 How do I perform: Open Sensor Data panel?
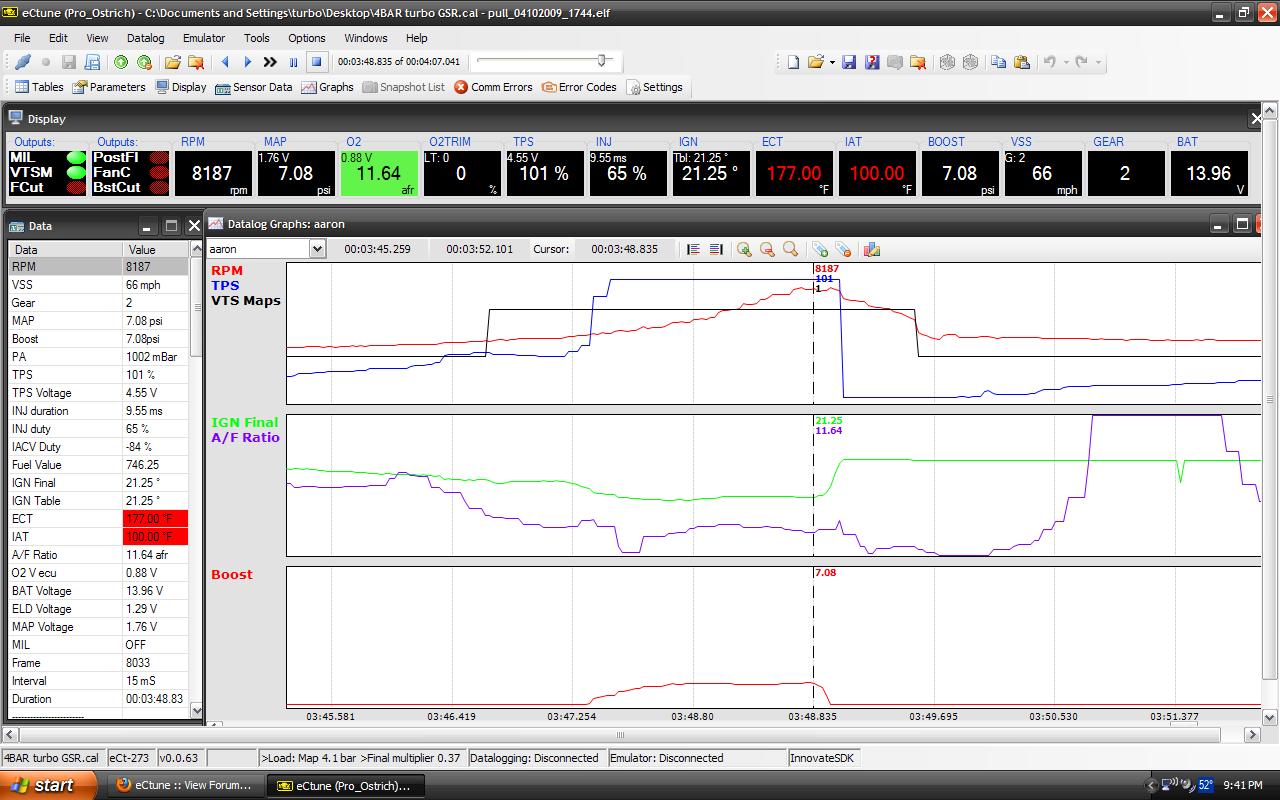254,87
